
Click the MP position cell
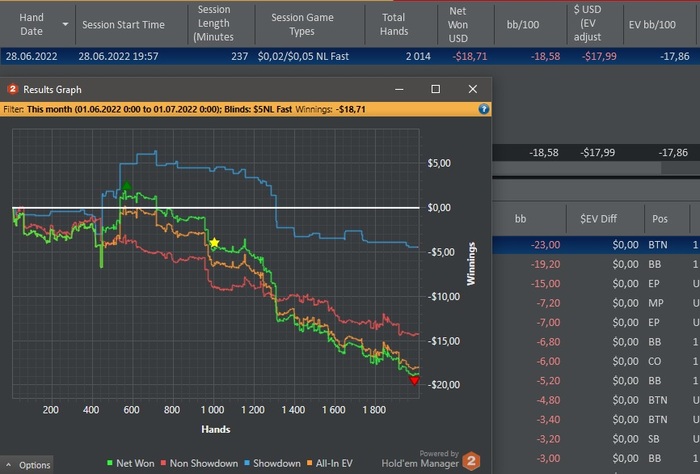[x=655, y=303]
